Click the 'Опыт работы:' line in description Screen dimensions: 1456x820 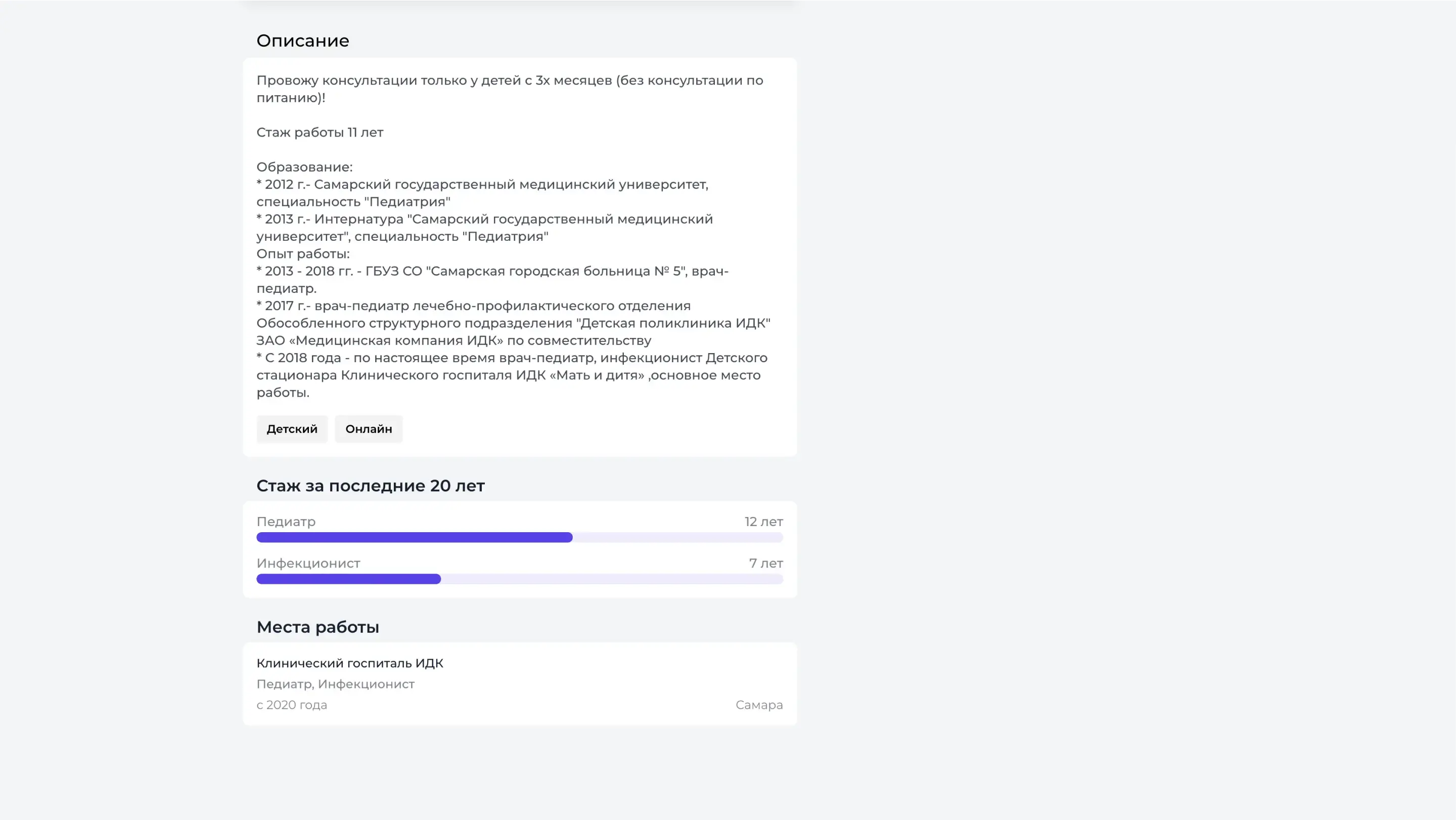point(303,254)
